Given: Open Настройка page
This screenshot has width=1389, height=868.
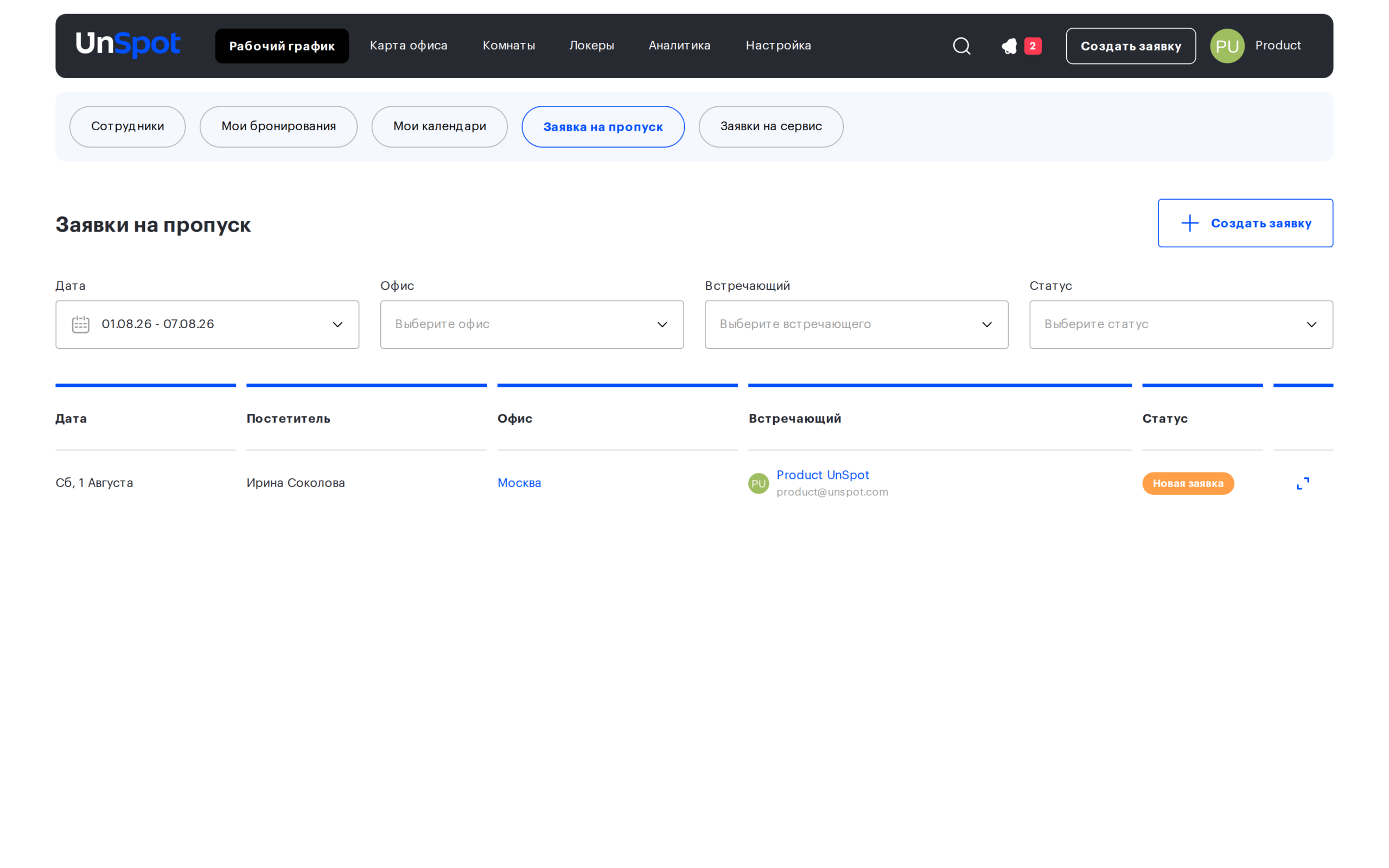Looking at the screenshot, I should click(778, 46).
